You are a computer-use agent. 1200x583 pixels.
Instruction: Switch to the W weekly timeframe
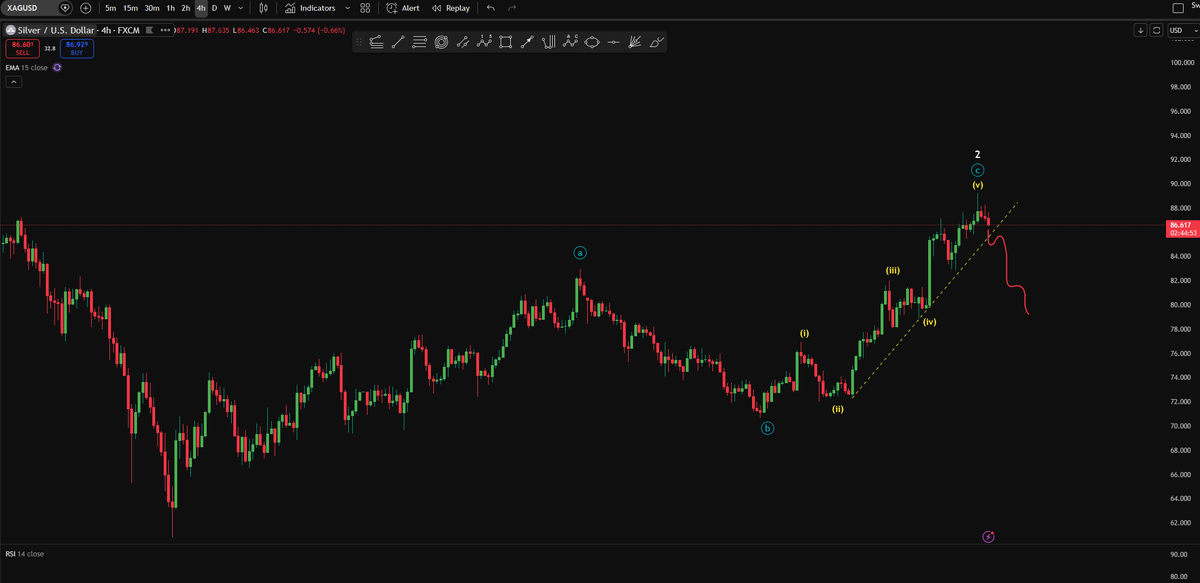pyautogui.click(x=227, y=8)
